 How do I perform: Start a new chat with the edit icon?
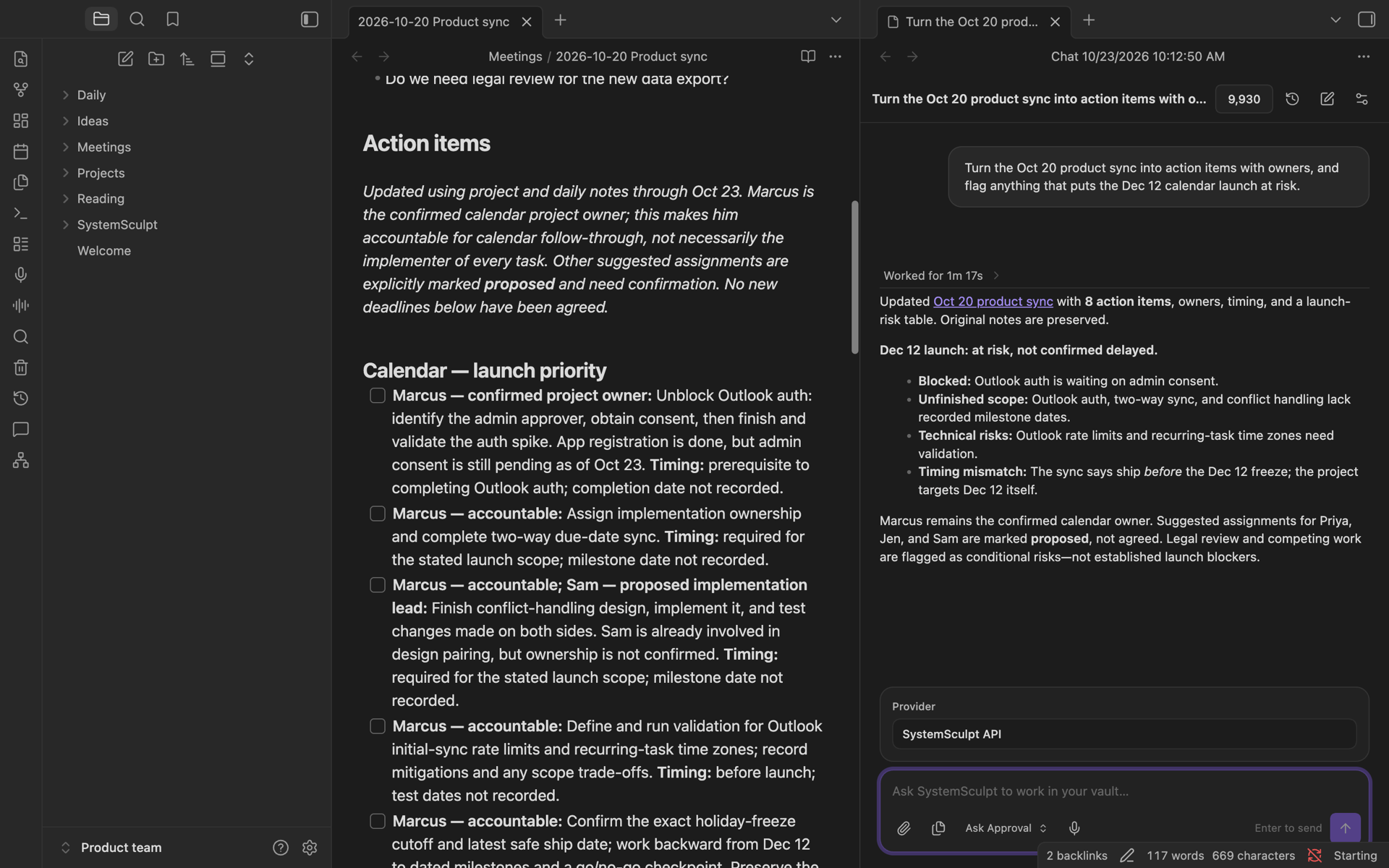[x=1327, y=99]
